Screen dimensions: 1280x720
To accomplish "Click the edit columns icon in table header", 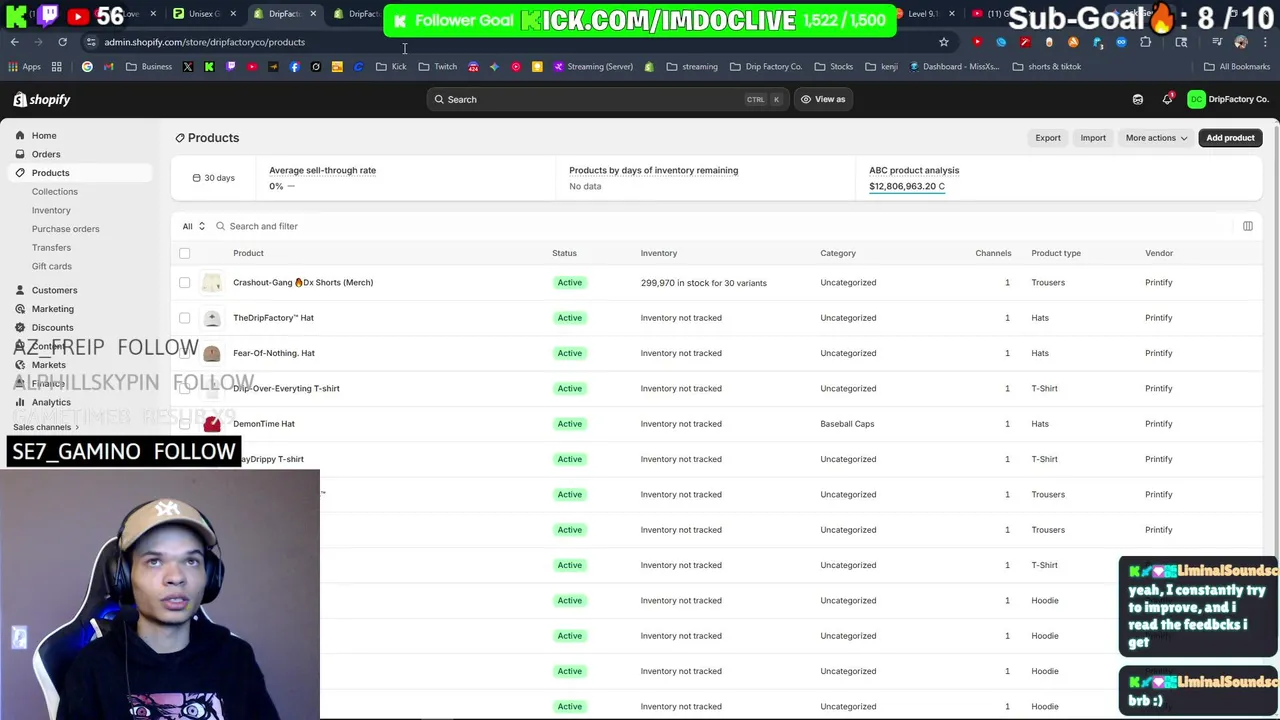I will click(1248, 226).
